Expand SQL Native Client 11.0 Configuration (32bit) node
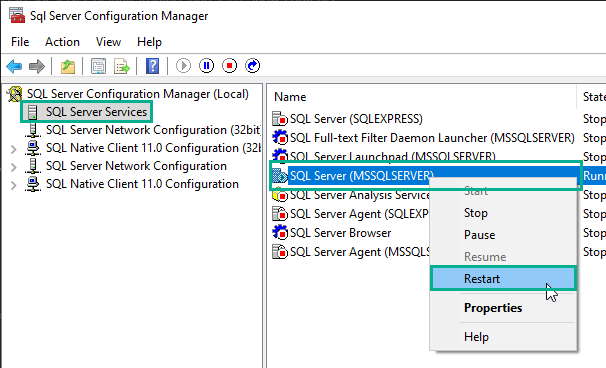The image size is (606, 368). click(x=14, y=149)
